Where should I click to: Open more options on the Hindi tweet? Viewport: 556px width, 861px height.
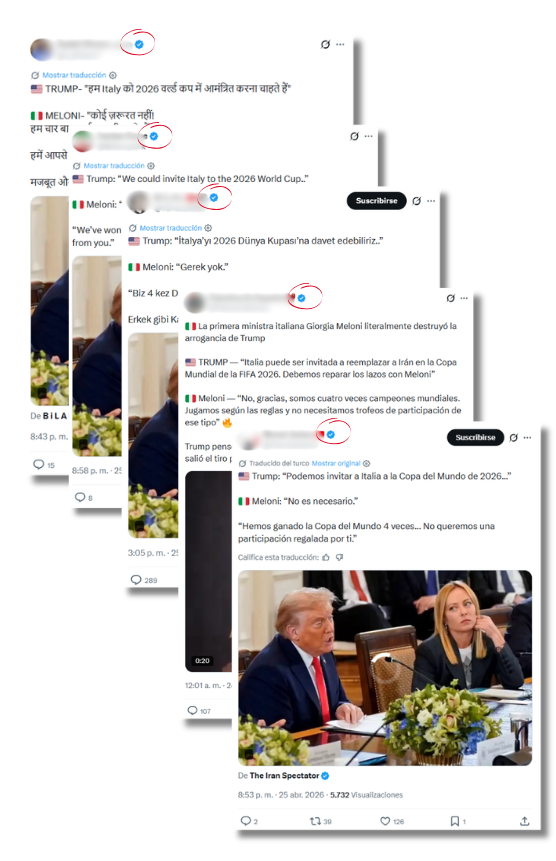340,44
